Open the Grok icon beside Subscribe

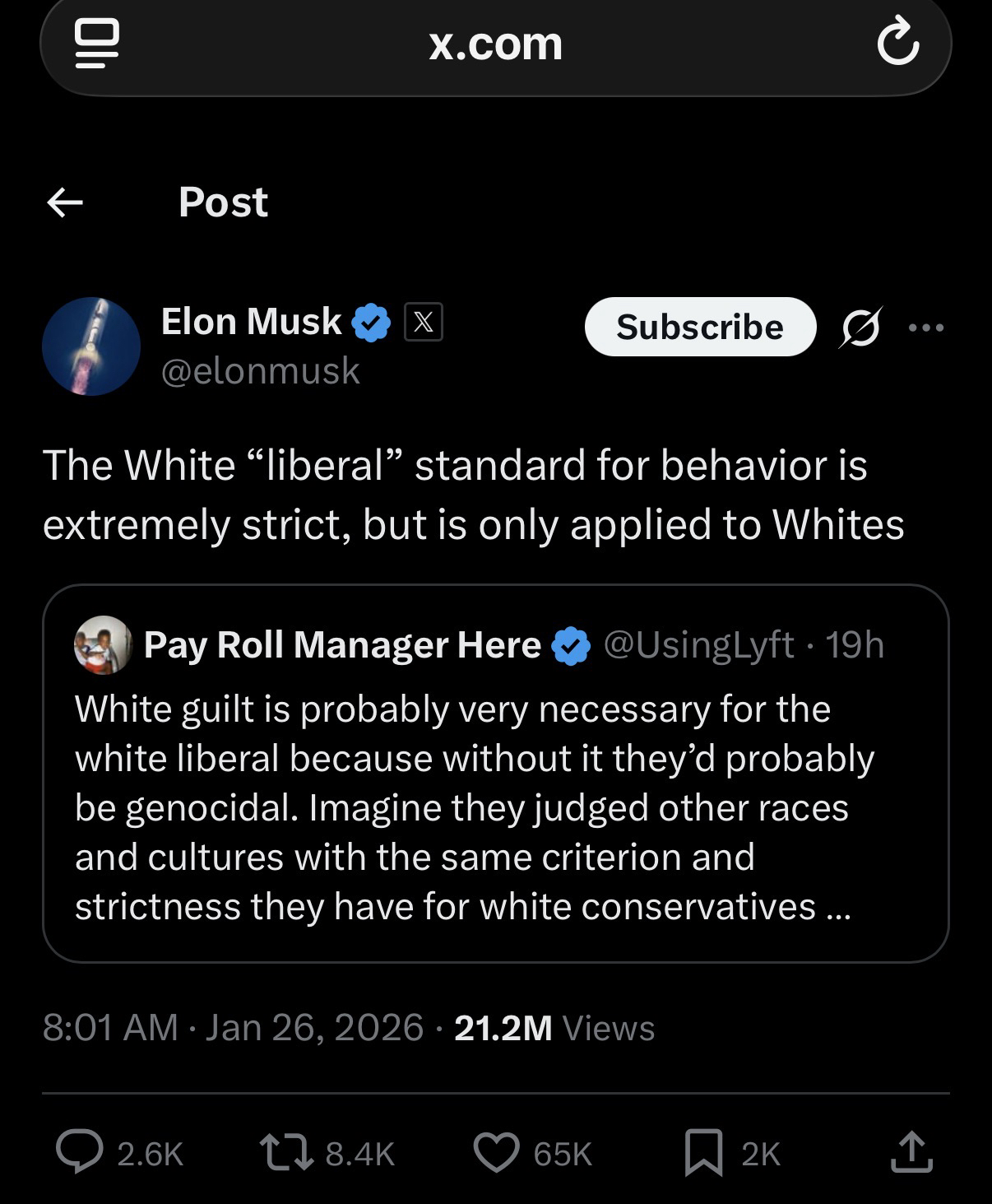(x=860, y=328)
